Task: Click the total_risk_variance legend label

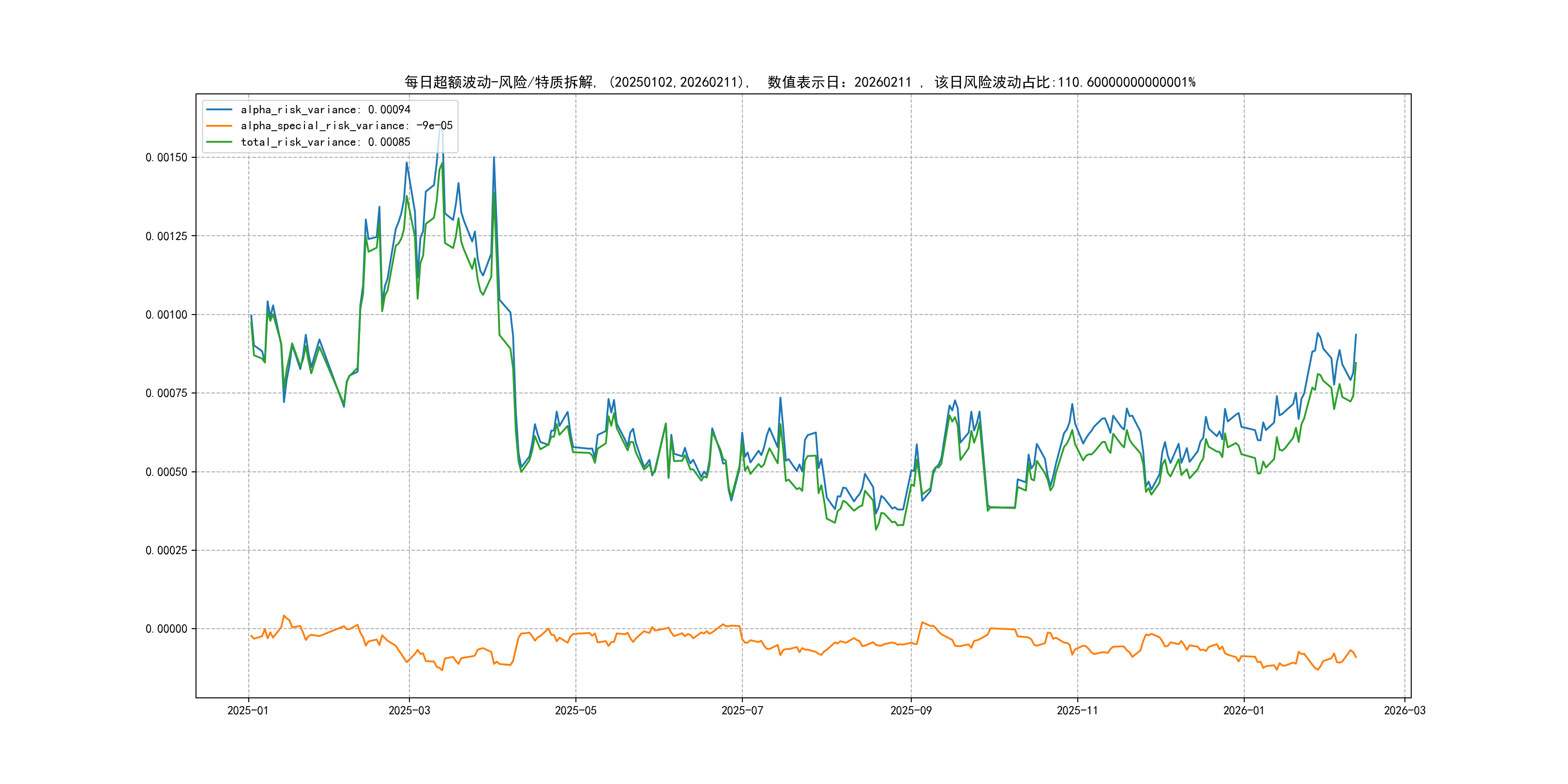Action: [x=326, y=142]
